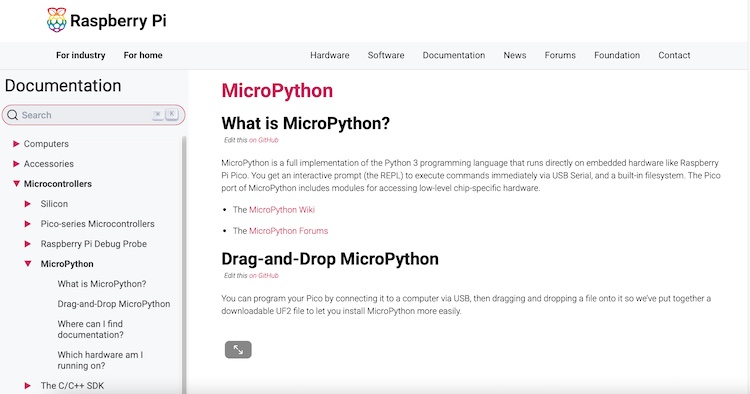This screenshot has height=394, width=750.
Task: Click the K shortcut key badge in search
Action: pos(172,114)
